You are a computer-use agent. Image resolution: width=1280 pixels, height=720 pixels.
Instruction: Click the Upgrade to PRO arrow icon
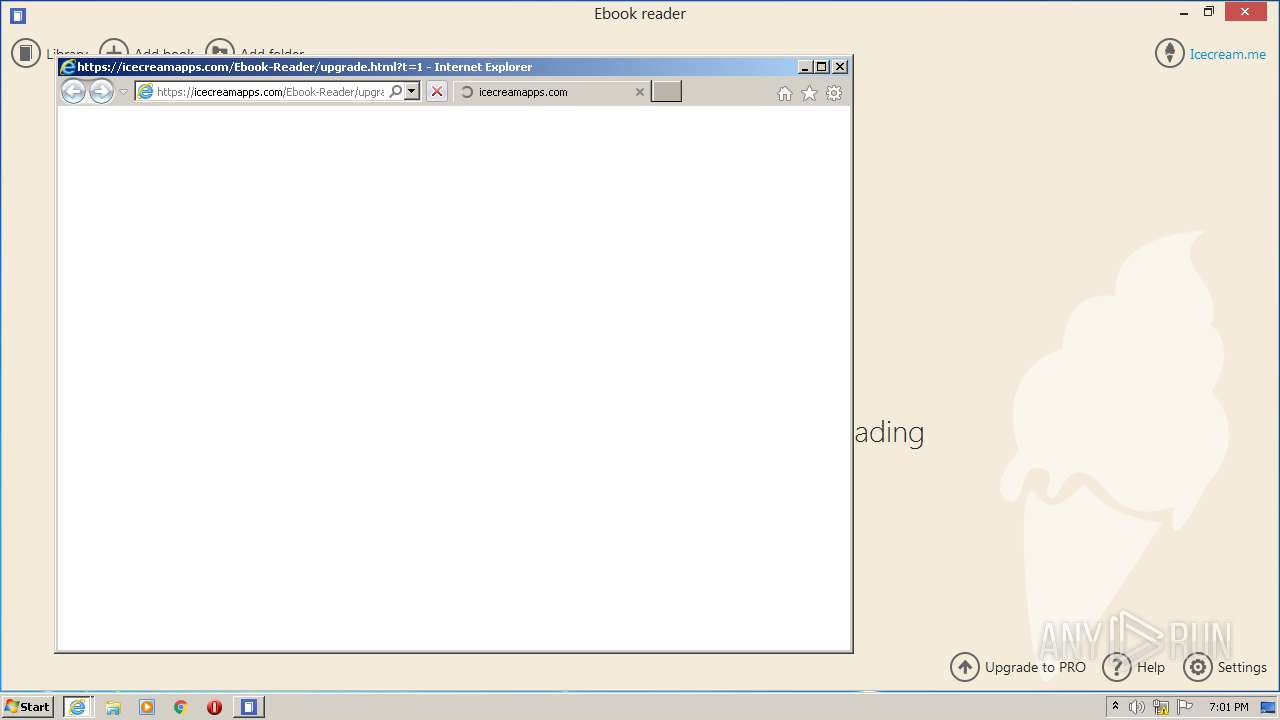coord(965,667)
